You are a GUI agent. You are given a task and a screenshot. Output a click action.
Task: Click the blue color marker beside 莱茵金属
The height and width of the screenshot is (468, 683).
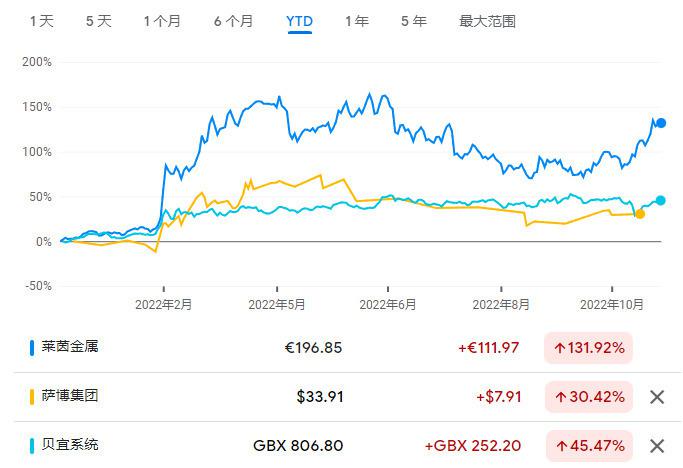32,348
